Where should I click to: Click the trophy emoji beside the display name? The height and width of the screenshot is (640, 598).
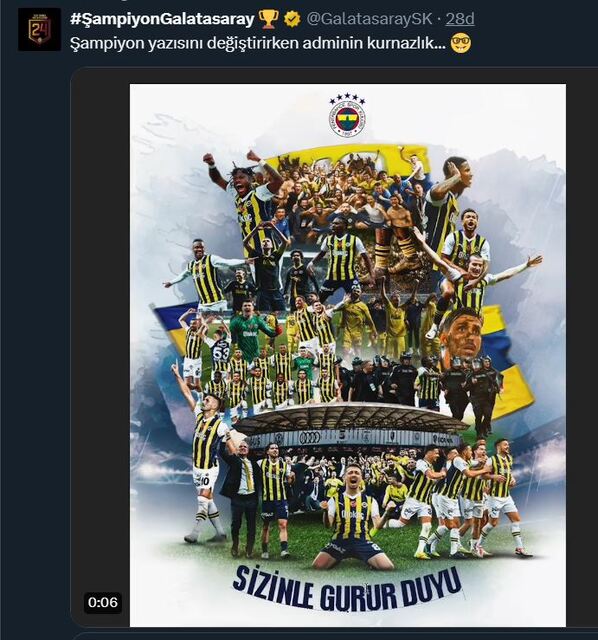coord(269,19)
